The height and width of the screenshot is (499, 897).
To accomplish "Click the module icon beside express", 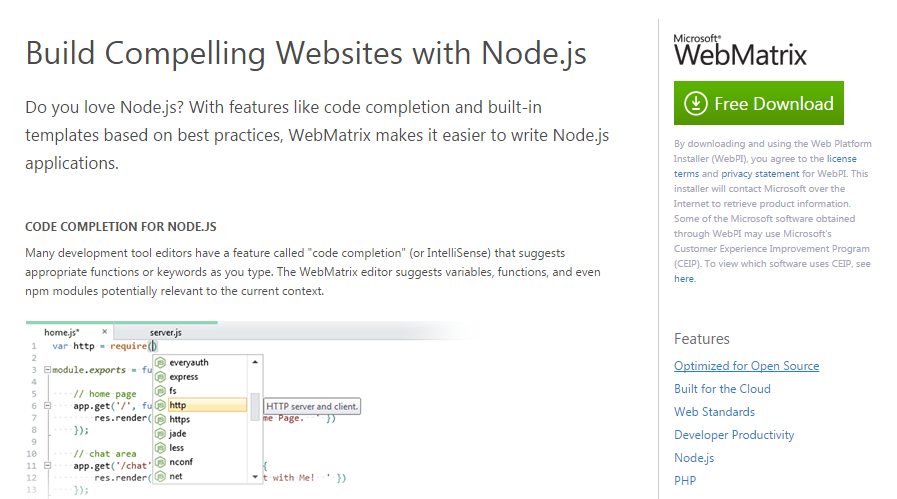I will [x=161, y=377].
